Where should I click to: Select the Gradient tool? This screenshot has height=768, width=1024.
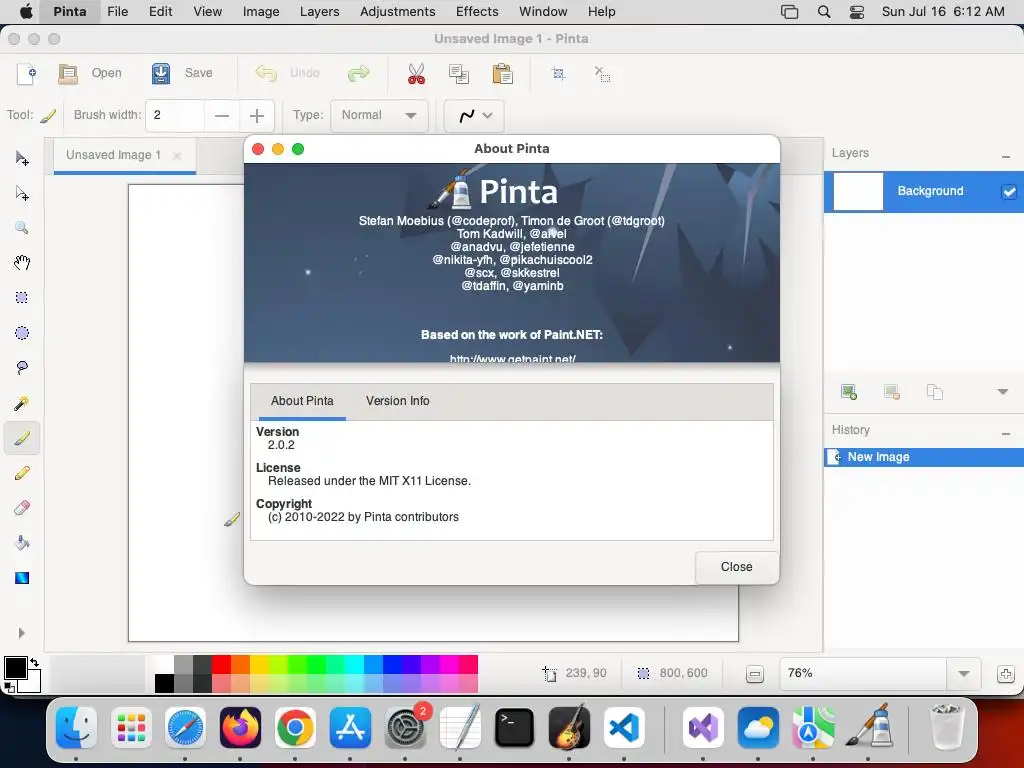click(x=22, y=578)
